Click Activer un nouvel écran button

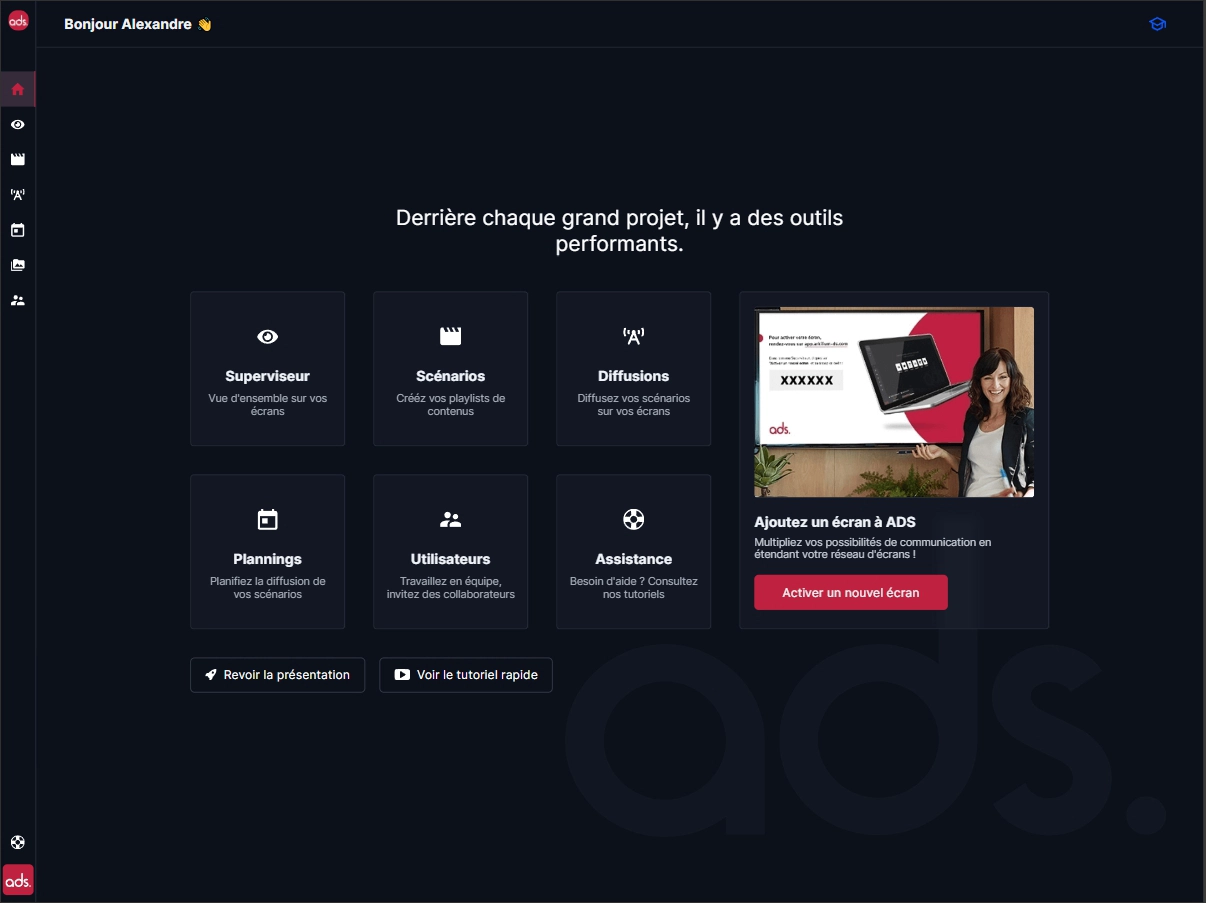pos(850,592)
